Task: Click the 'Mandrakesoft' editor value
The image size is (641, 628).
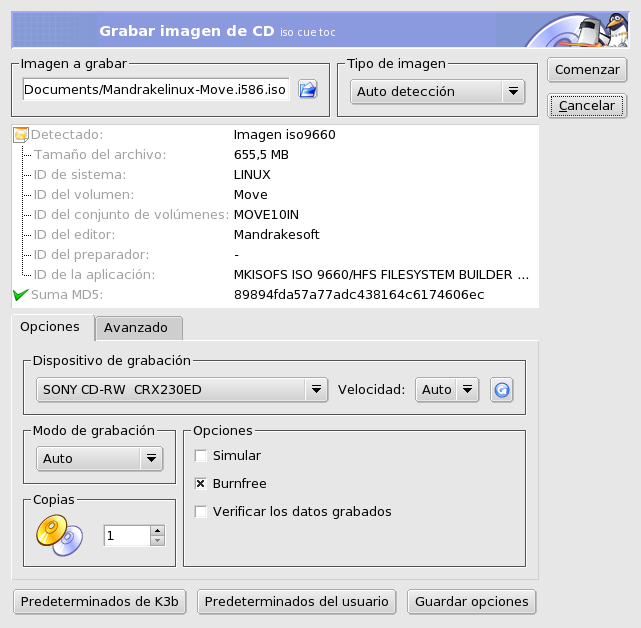Action: click(276, 235)
